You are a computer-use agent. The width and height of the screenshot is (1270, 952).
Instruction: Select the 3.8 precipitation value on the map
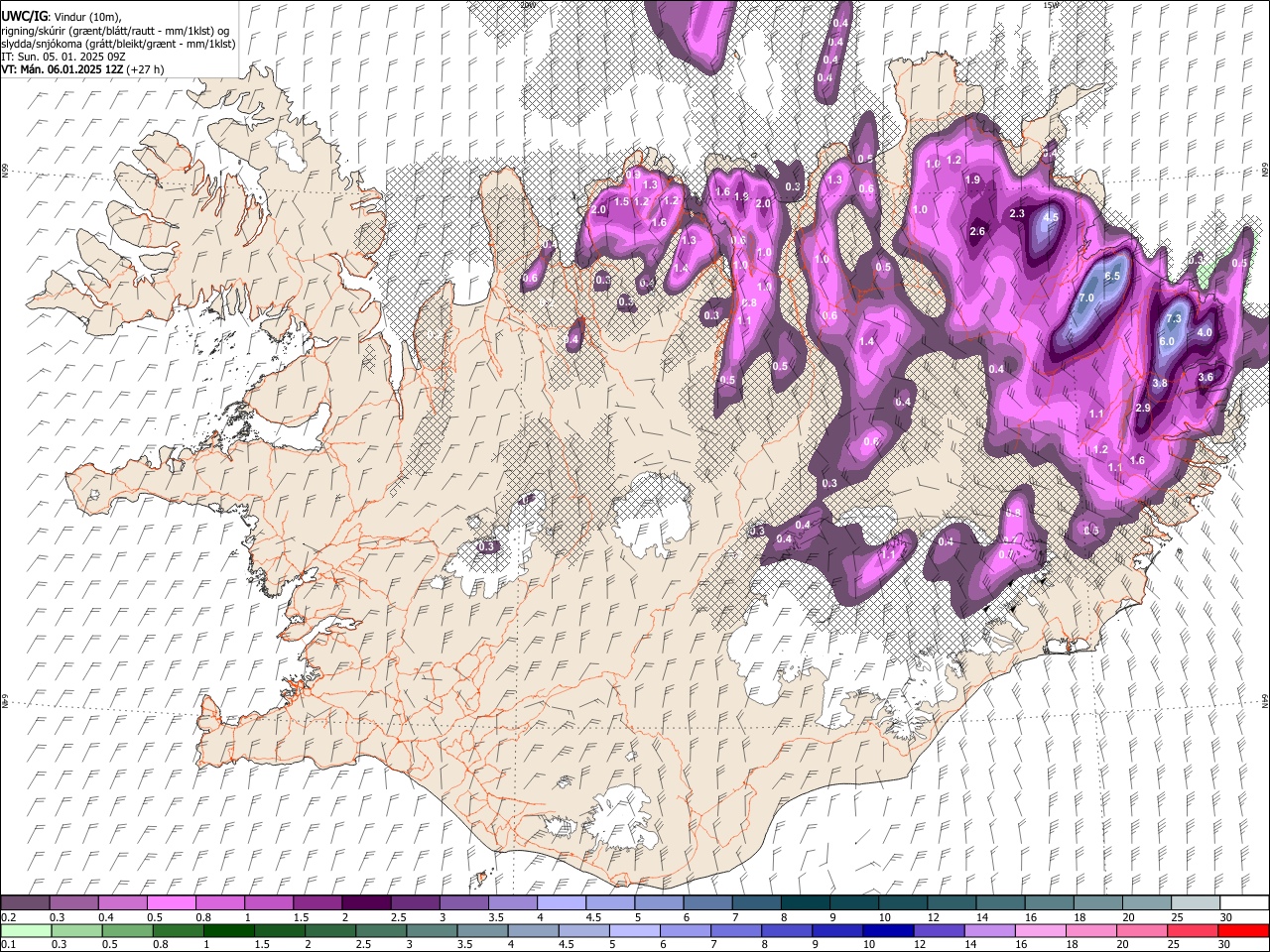(1160, 383)
